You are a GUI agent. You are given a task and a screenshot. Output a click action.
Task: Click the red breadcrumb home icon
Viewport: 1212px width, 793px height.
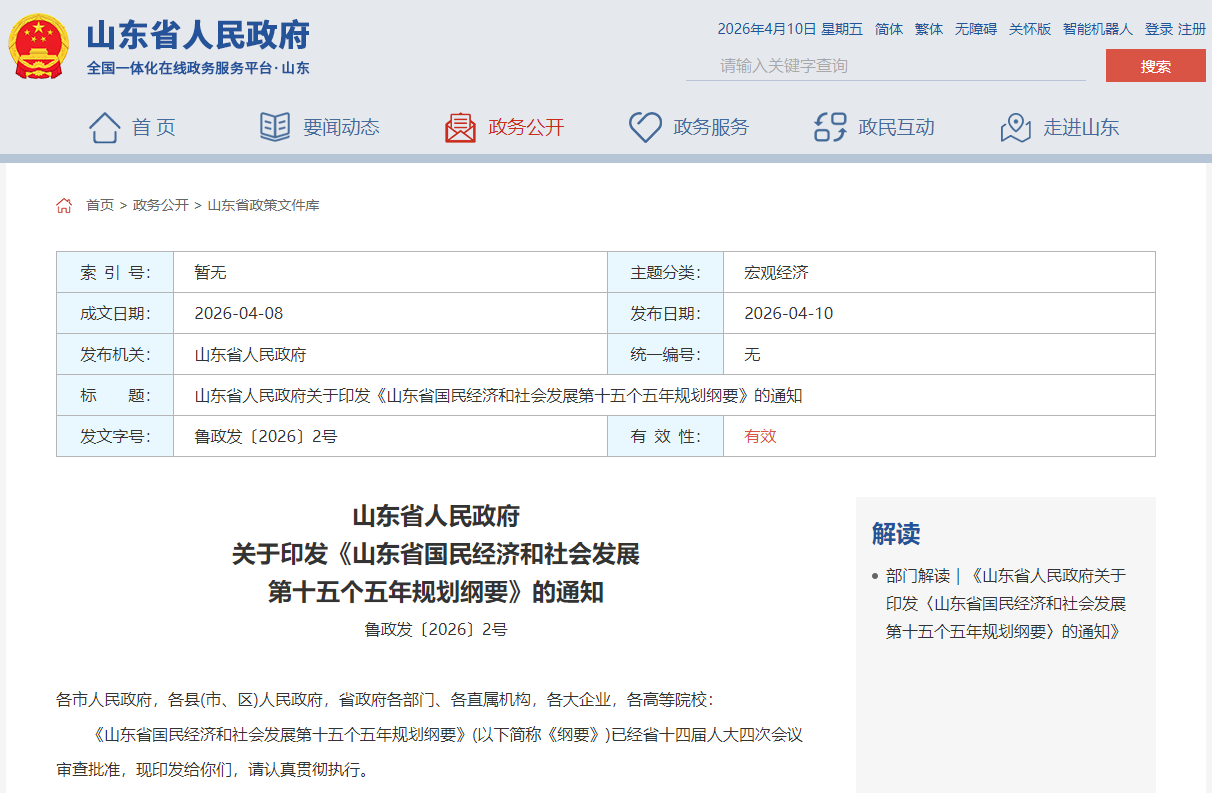[x=64, y=205]
